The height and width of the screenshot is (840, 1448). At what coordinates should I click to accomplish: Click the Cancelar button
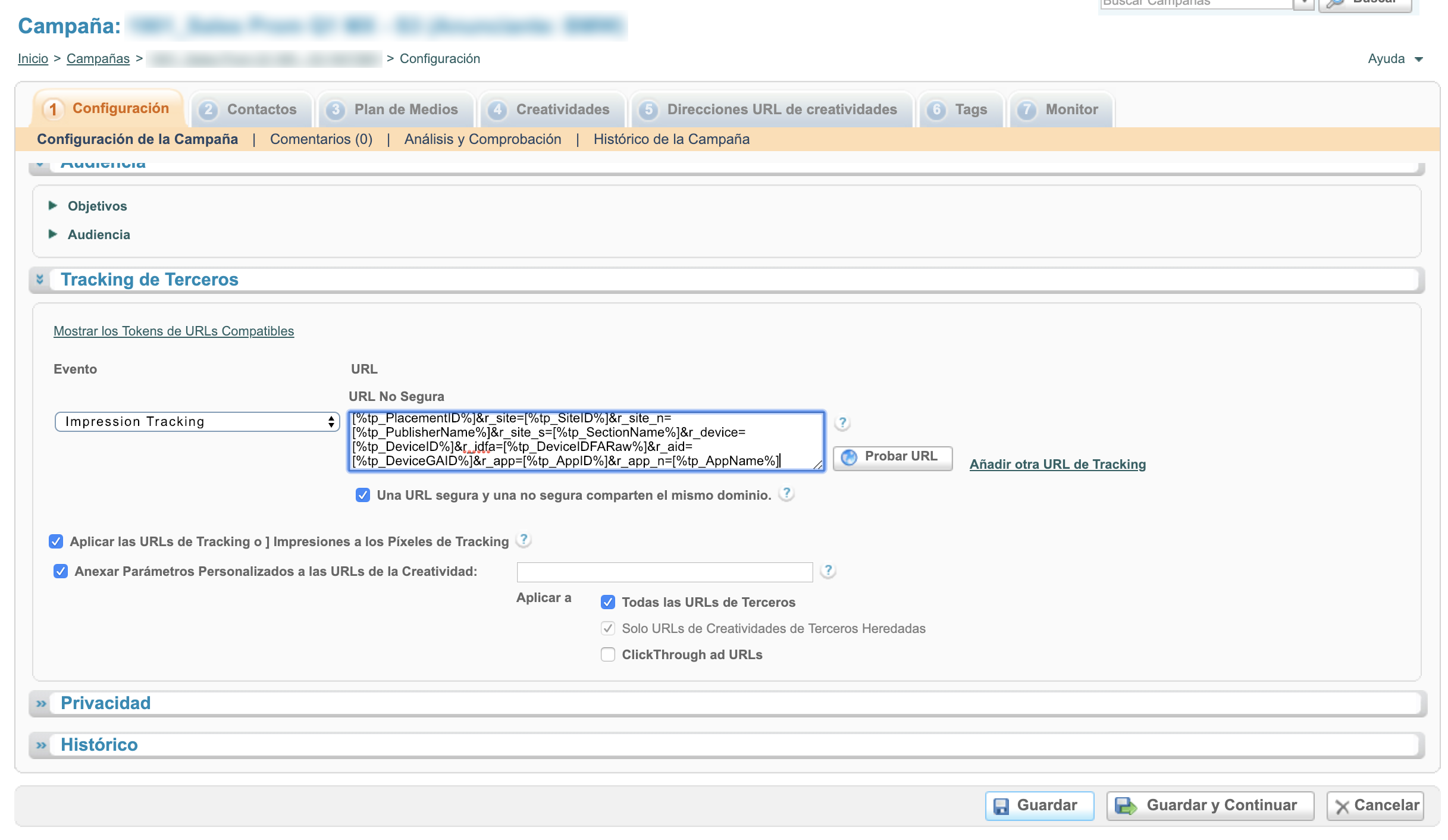(1375, 806)
